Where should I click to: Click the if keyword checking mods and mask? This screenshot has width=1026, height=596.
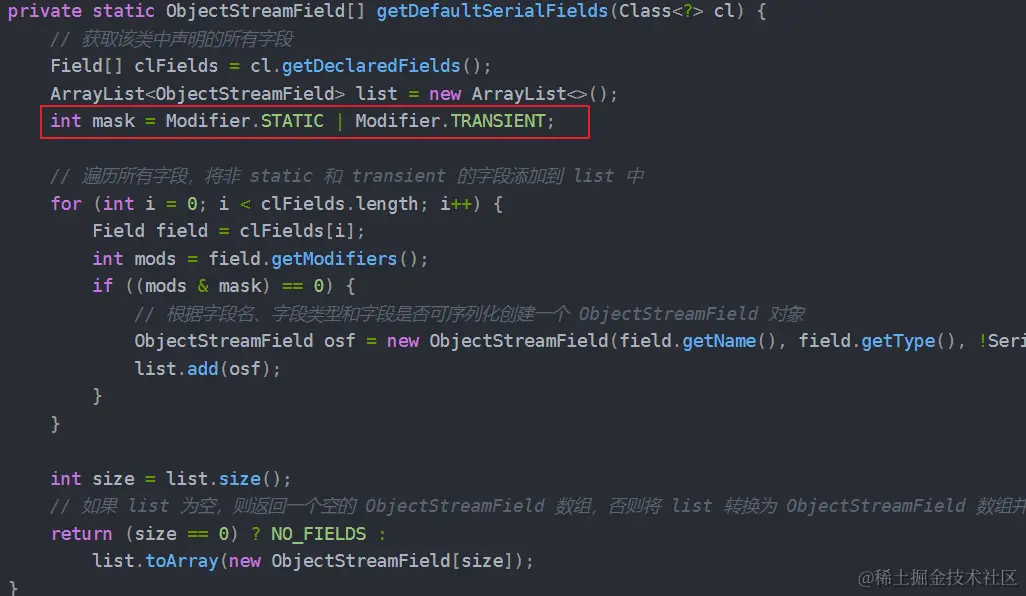click(103, 286)
